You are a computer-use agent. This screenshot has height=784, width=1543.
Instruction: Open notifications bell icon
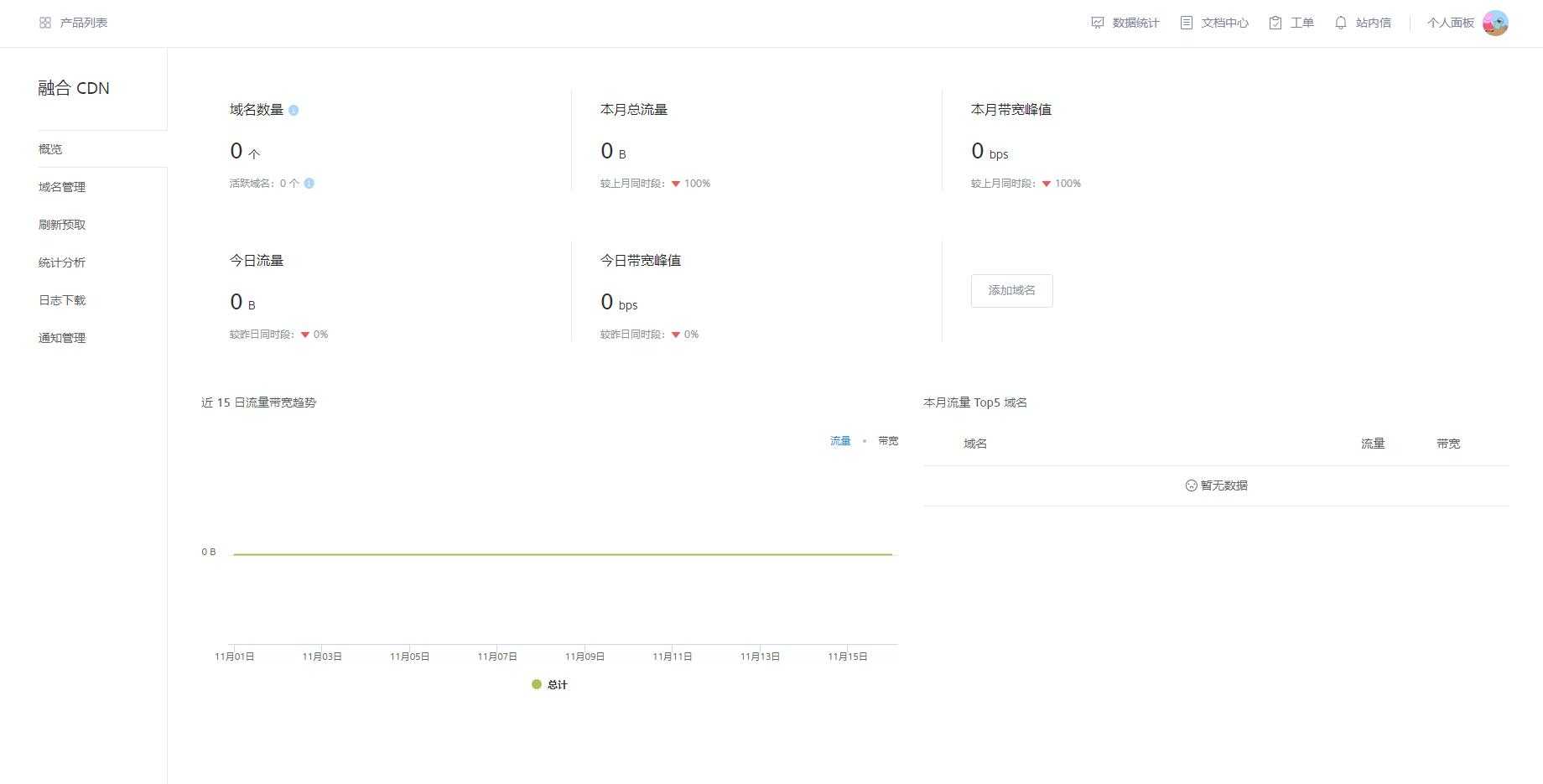point(1340,23)
